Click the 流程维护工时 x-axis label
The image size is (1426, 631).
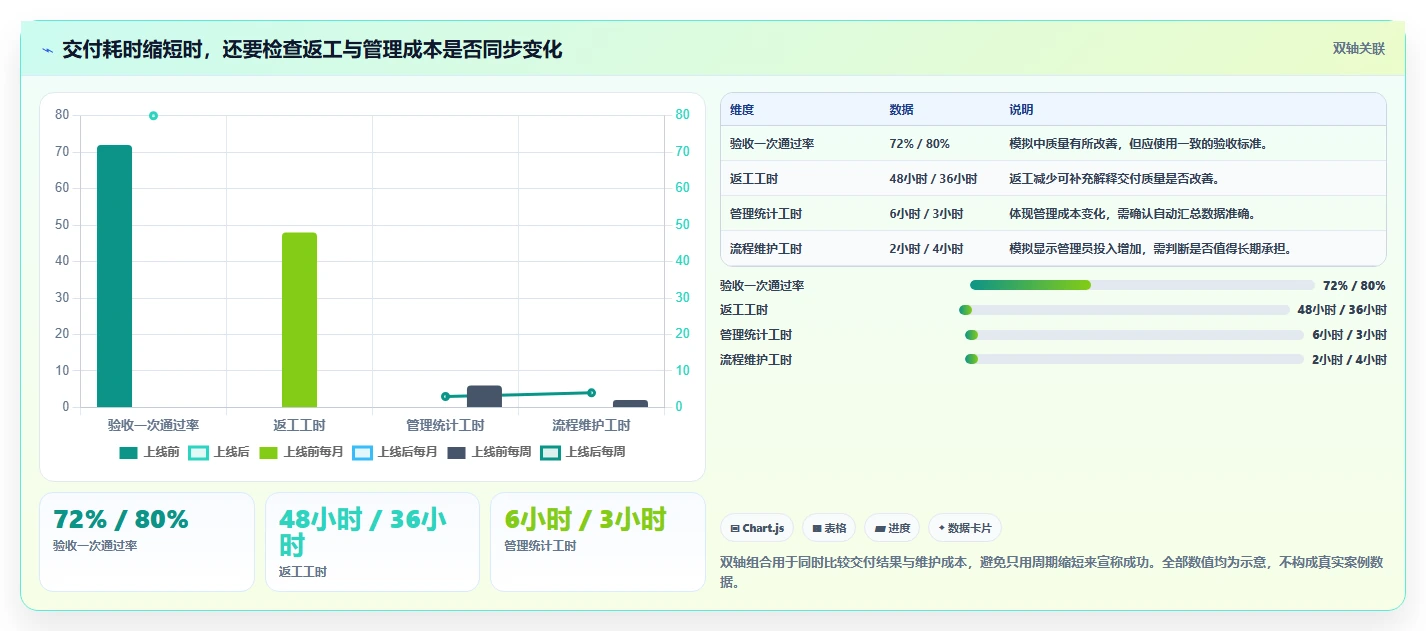(x=591, y=426)
